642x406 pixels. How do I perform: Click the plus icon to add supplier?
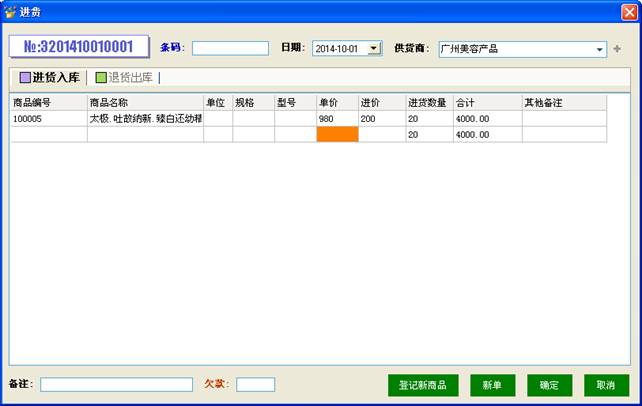point(617,49)
